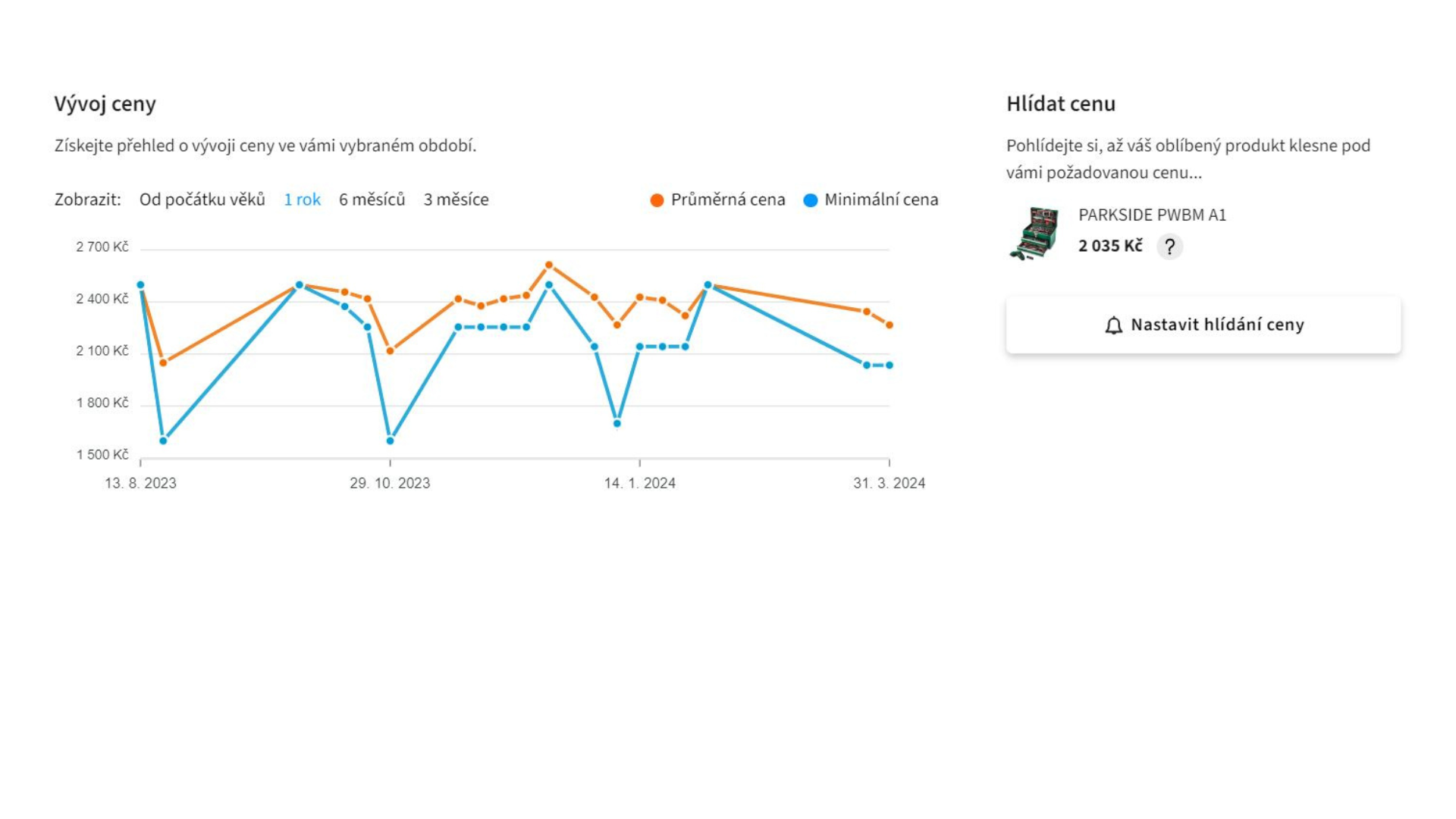
Task: Toggle the Průměrná cena legend series
Action: (727, 199)
